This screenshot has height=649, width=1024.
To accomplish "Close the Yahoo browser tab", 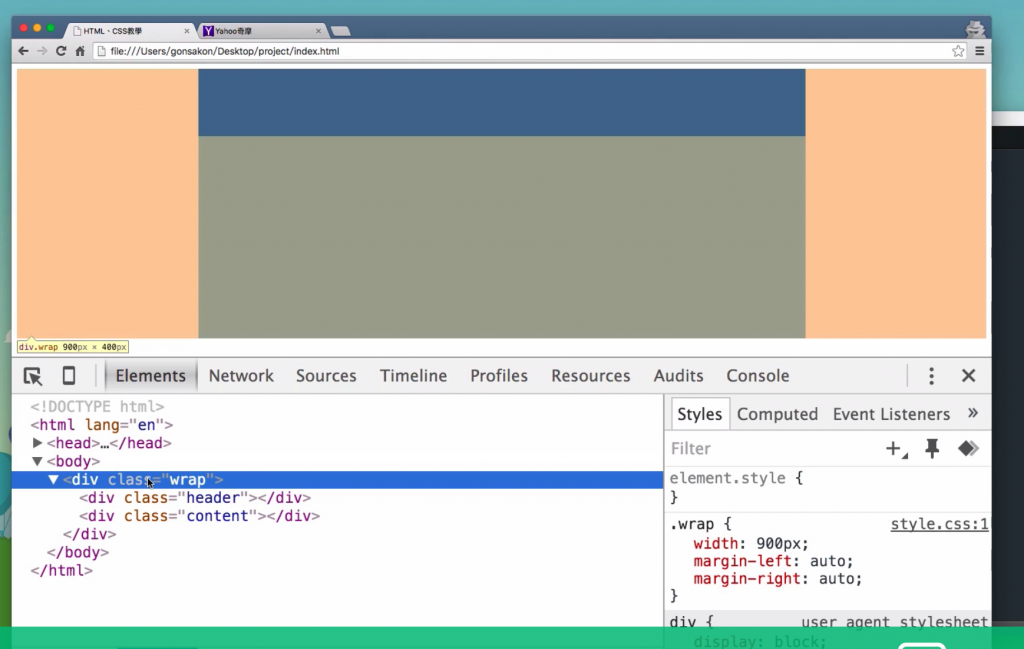I will [x=318, y=31].
